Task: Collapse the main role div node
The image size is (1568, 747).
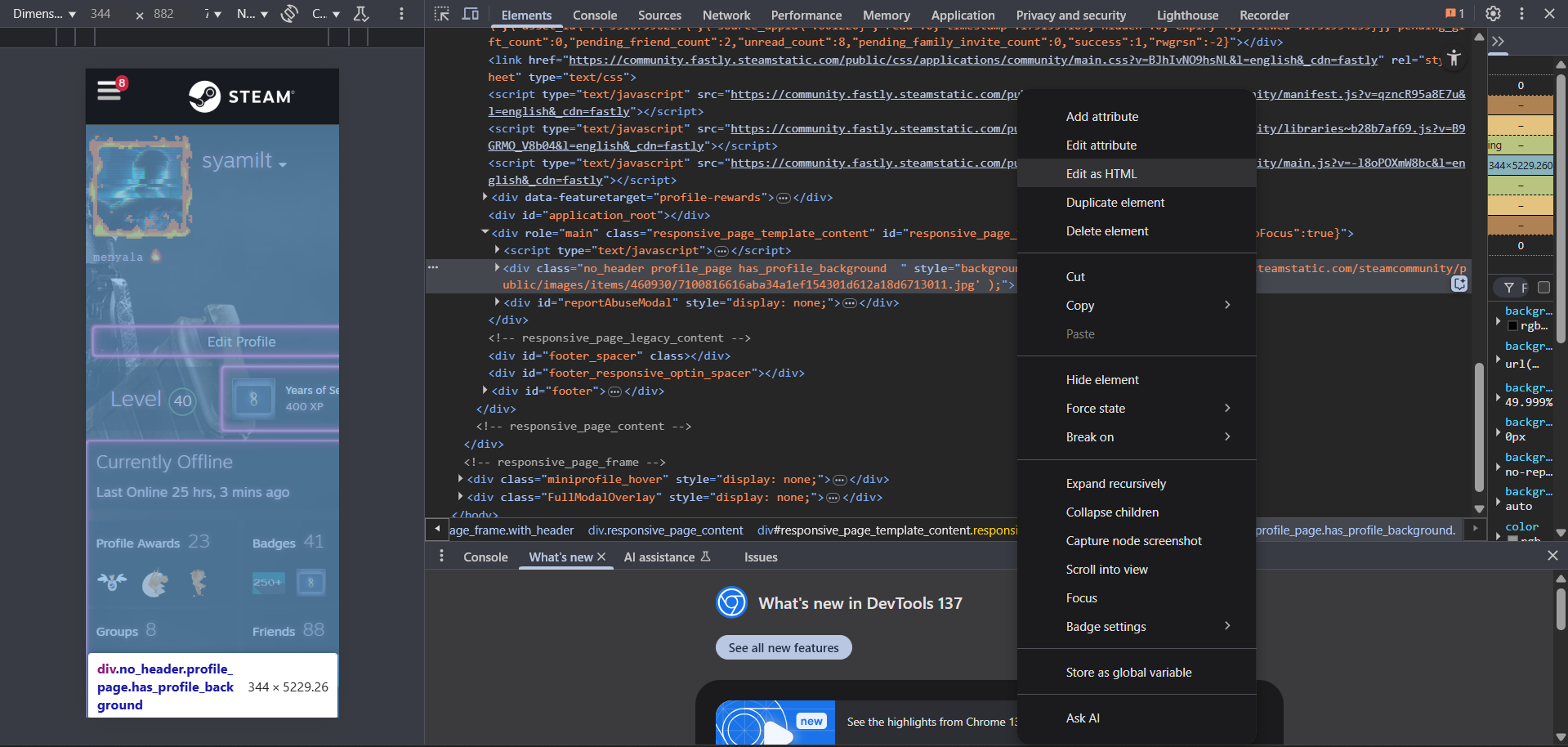Action: (x=485, y=233)
